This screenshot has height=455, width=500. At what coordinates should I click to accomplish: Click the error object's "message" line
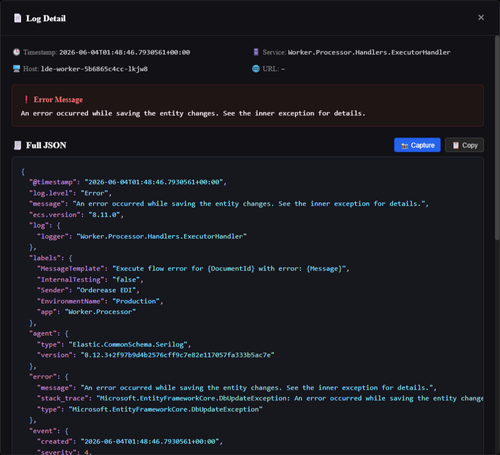tap(237, 388)
